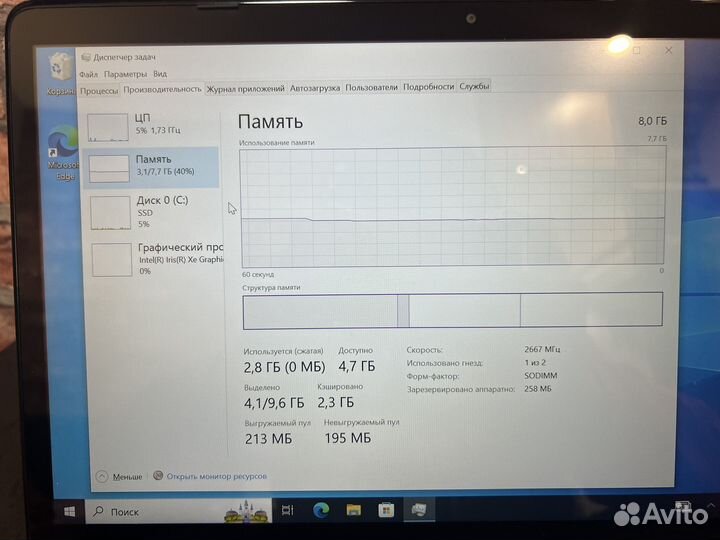This screenshot has height=540, width=720.
Task: Maximize the Task Manager window
Action: [x=636, y=50]
